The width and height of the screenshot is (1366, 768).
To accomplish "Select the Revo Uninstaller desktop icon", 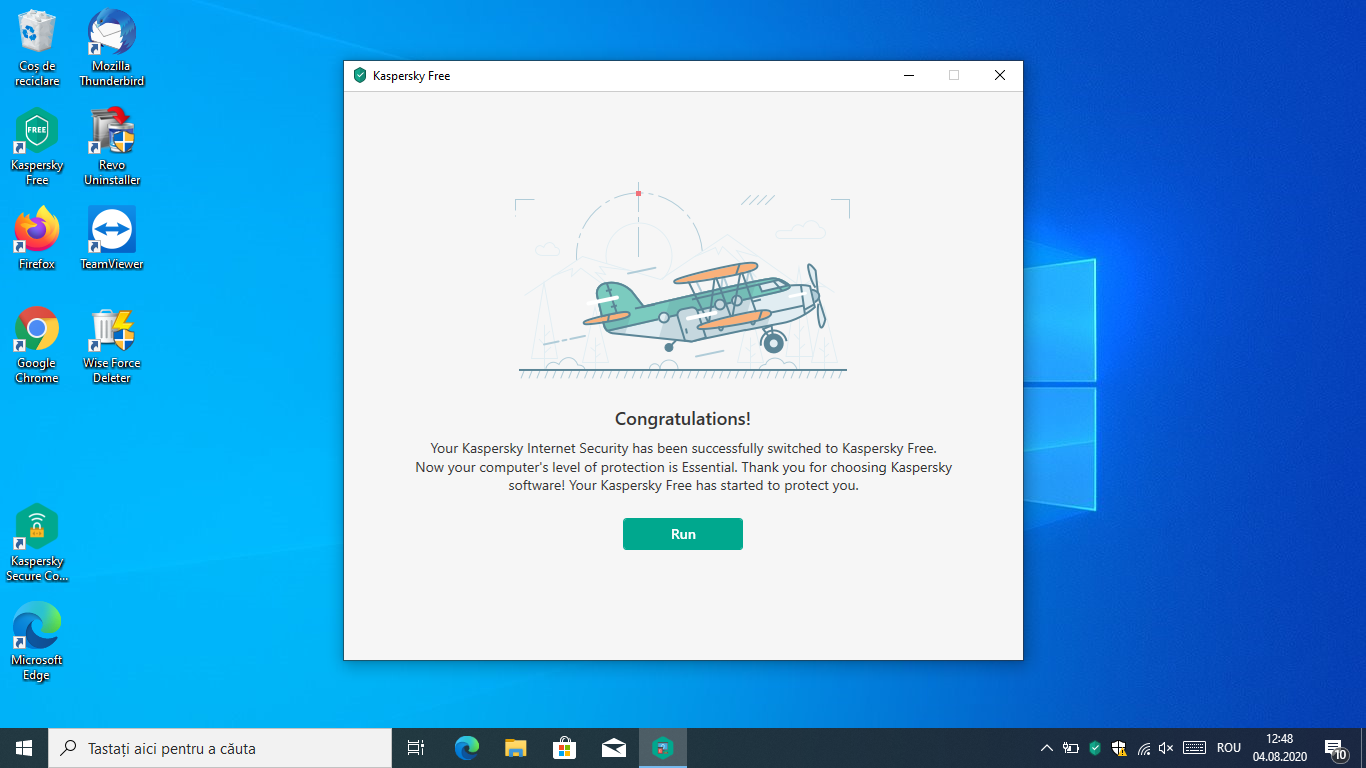I will point(112,147).
